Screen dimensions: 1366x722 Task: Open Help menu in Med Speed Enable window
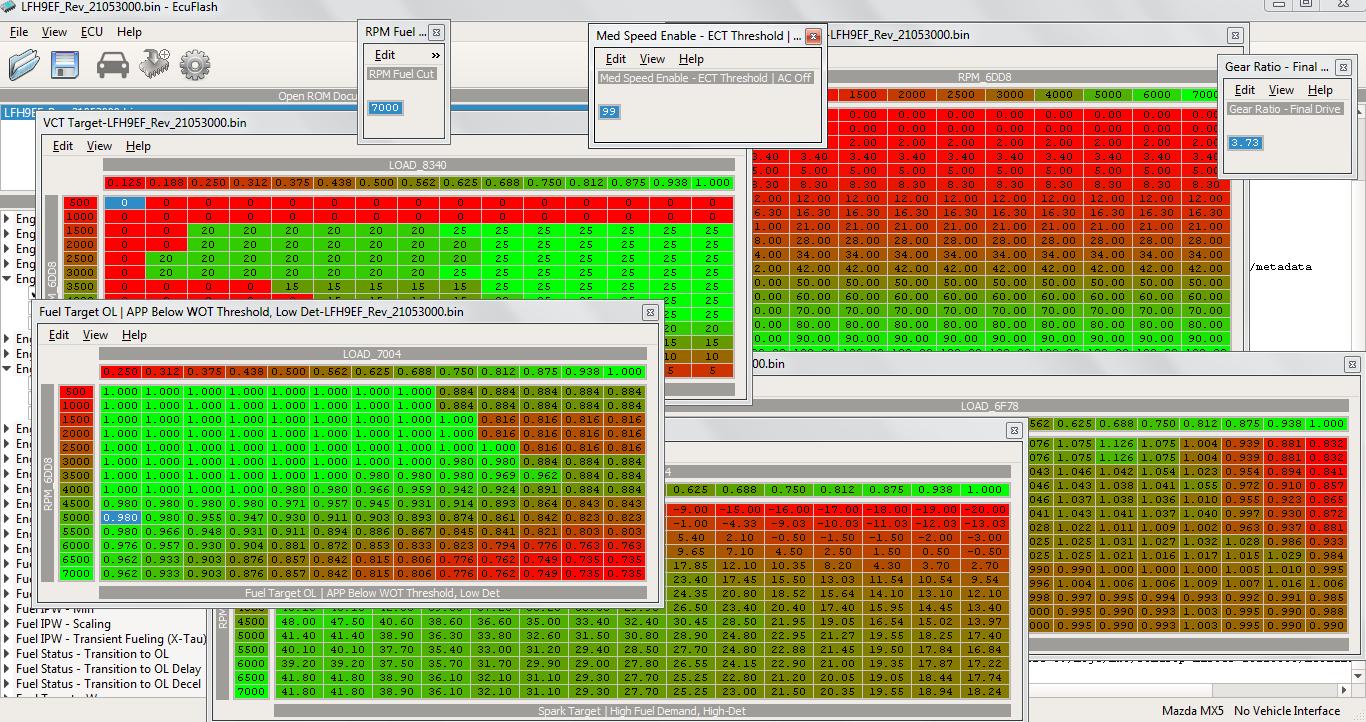(x=691, y=59)
